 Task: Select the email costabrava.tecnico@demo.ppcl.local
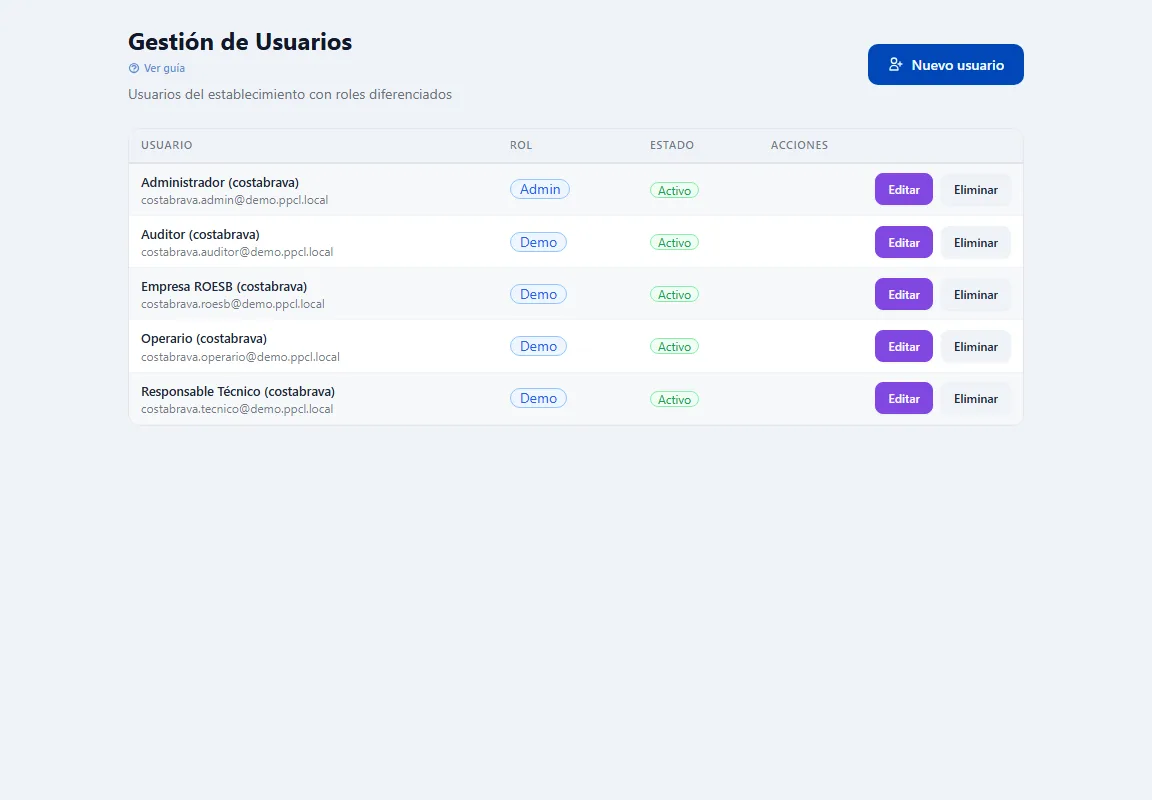pyautogui.click(x=237, y=409)
